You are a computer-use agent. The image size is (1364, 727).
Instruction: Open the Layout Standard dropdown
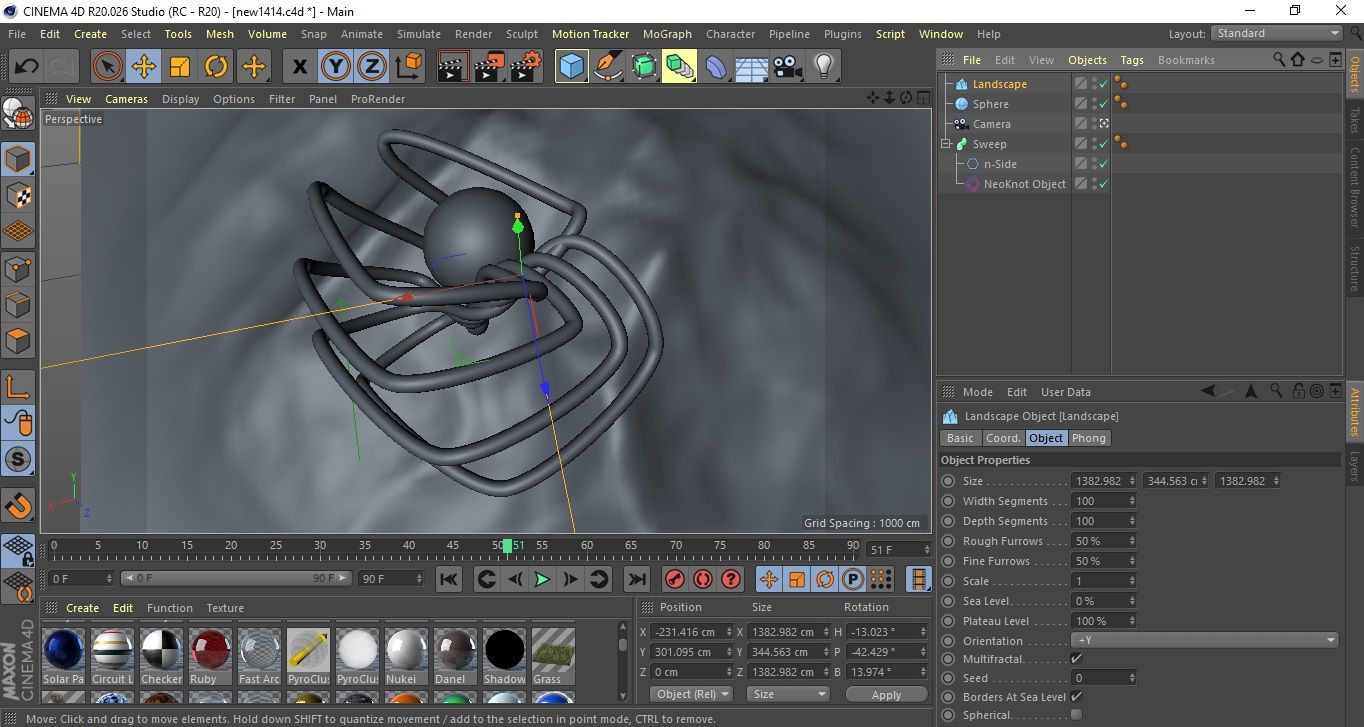(x=1277, y=33)
